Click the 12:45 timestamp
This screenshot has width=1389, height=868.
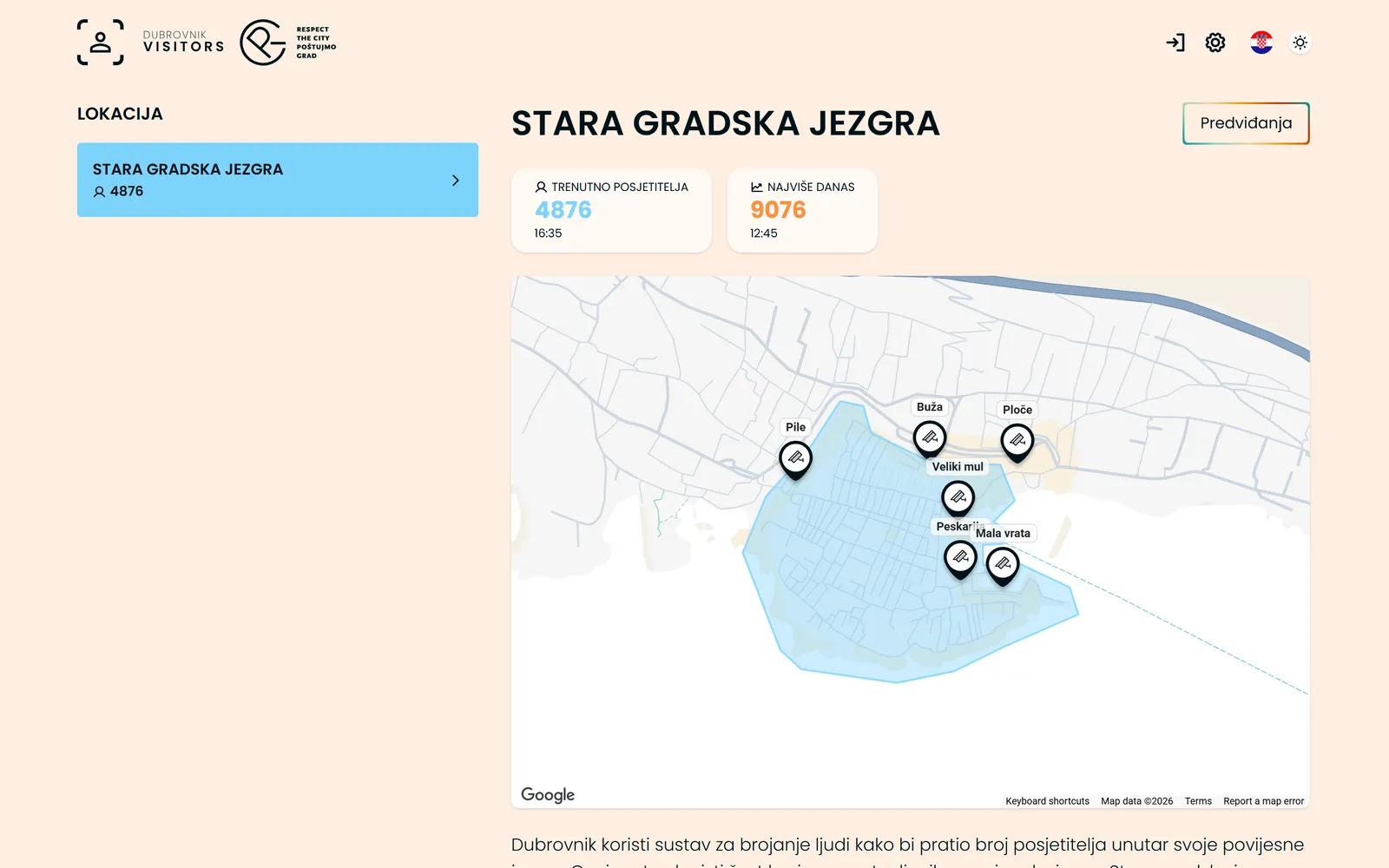coord(764,233)
